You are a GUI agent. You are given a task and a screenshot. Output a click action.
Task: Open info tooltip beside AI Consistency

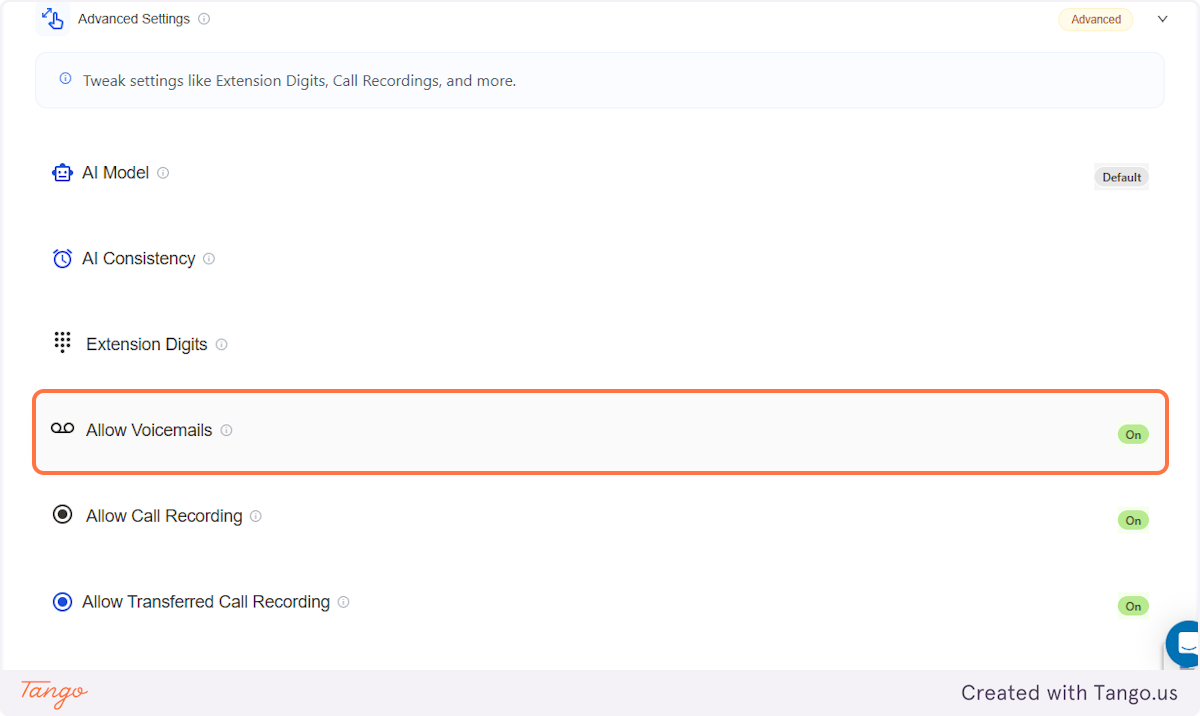click(x=209, y=259)
